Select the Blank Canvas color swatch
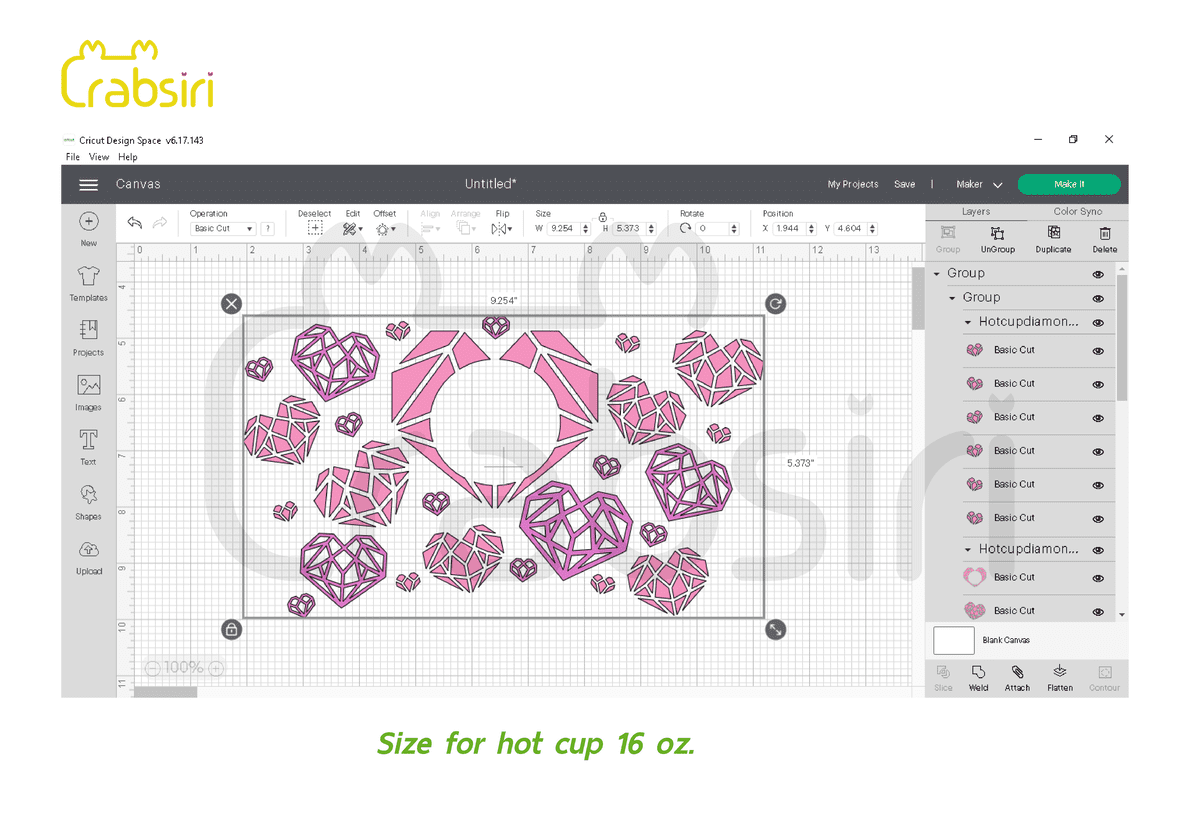The width and height of the screenshot is (1181, 817). pos(953,640)
